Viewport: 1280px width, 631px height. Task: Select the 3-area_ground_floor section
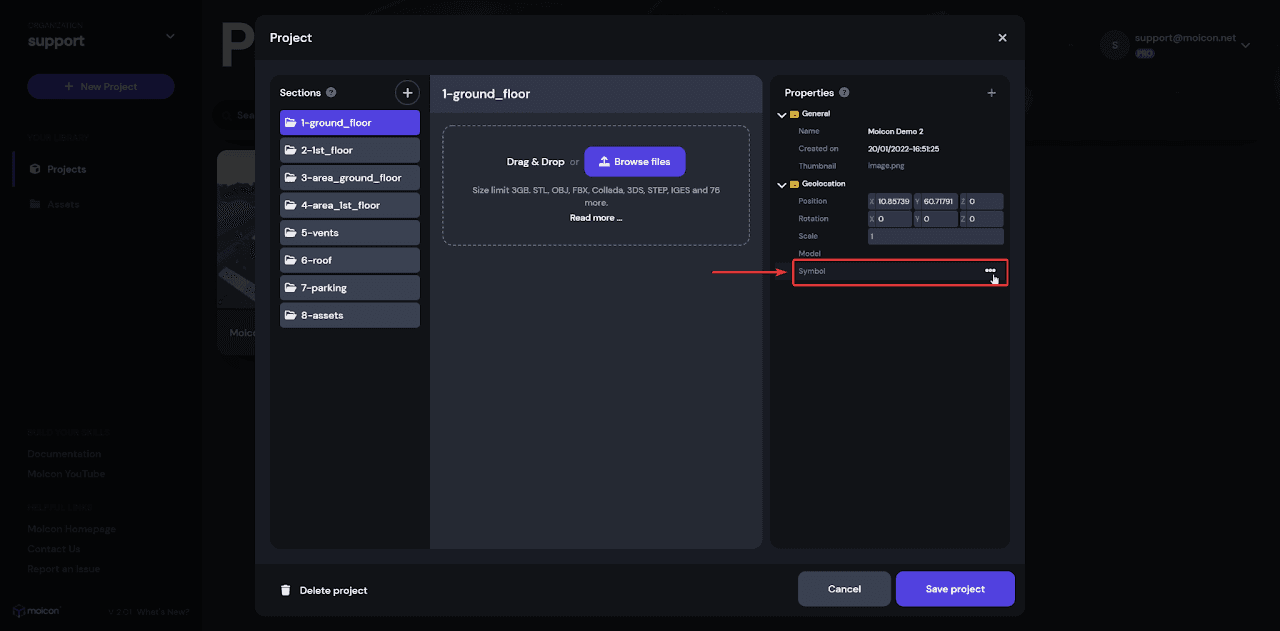pos(349,178)
